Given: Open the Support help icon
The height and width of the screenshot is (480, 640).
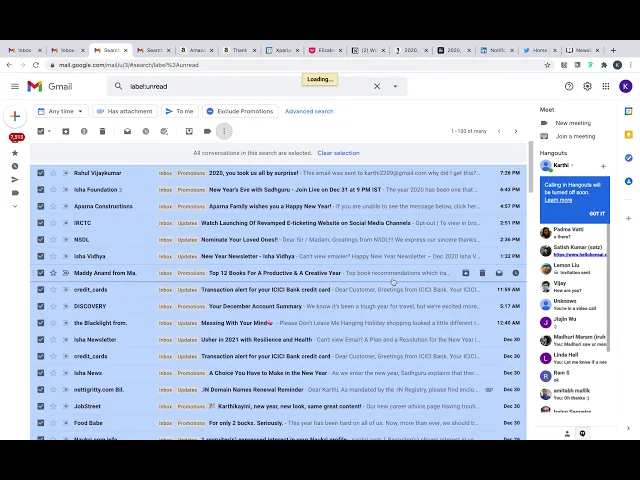Looking at the screenshot, I should [569, 86].
